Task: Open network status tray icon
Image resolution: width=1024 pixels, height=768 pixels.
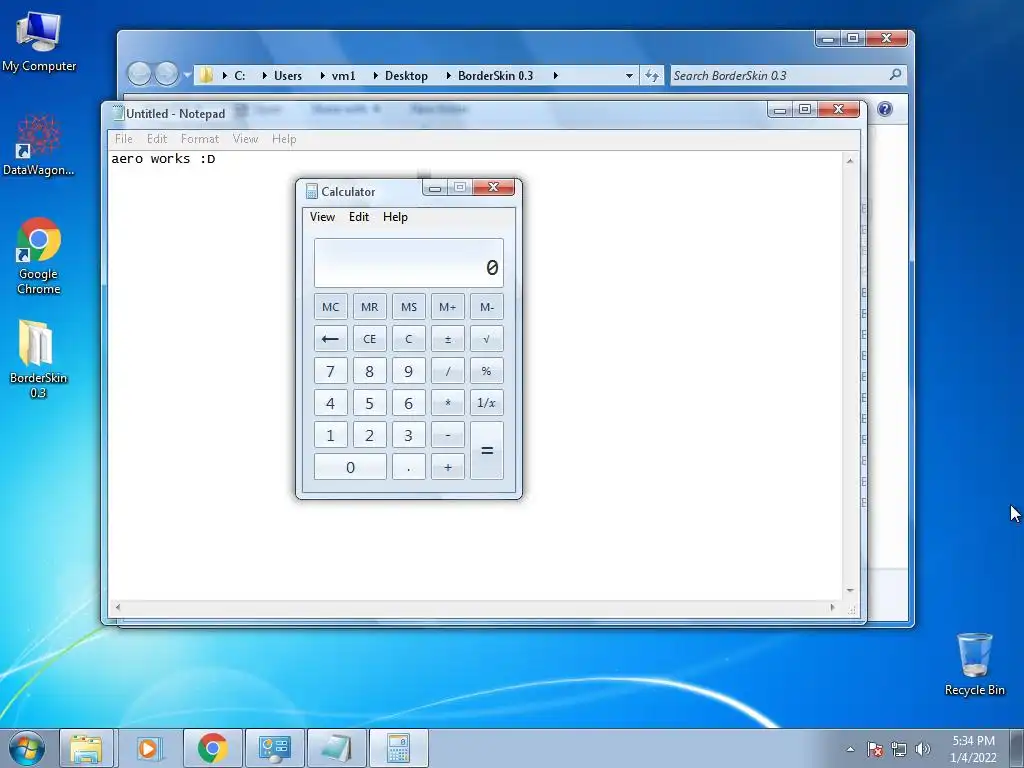Action: (899, 749)
